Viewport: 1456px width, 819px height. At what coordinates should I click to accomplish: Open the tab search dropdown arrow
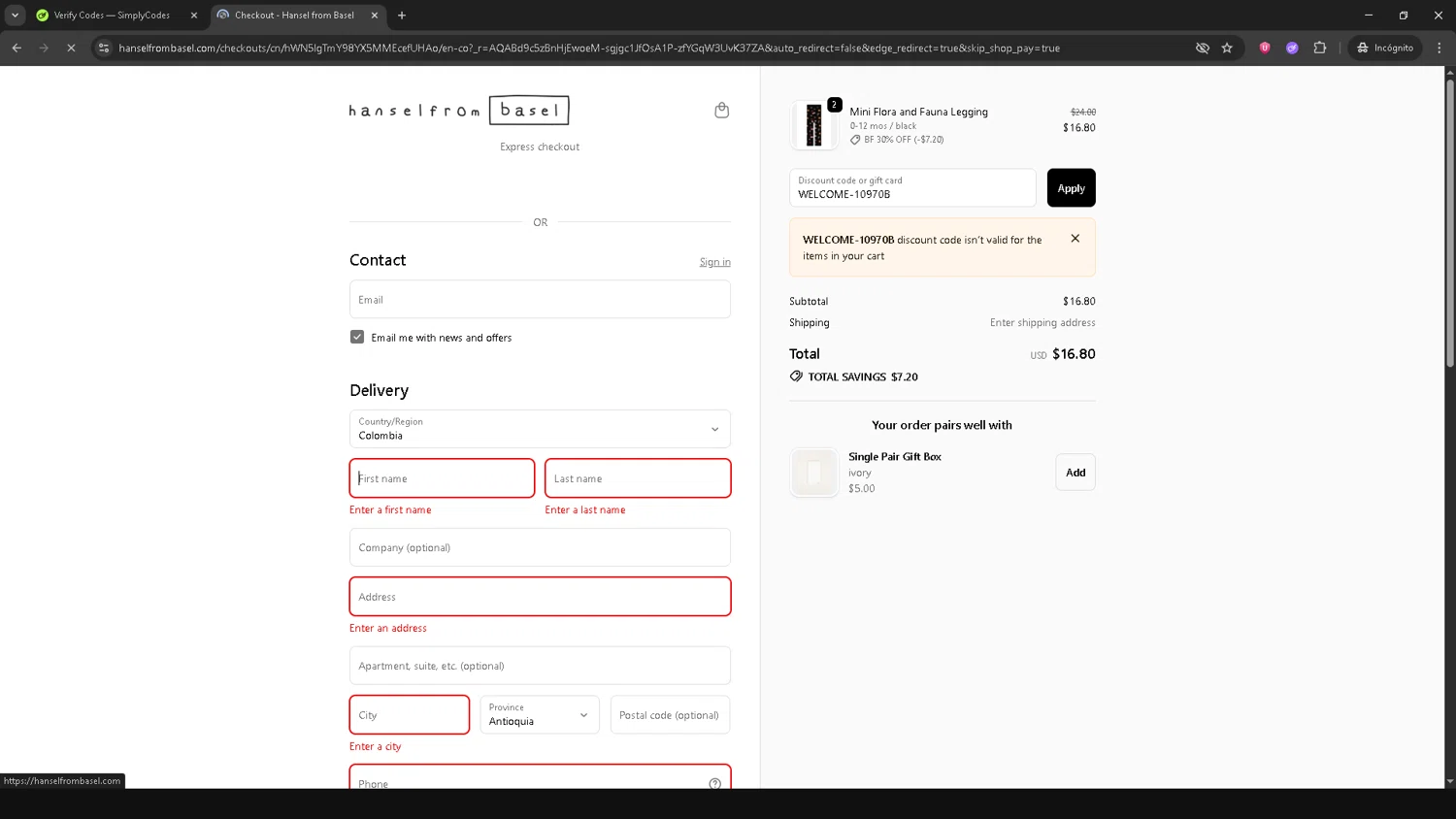point(15,16)
